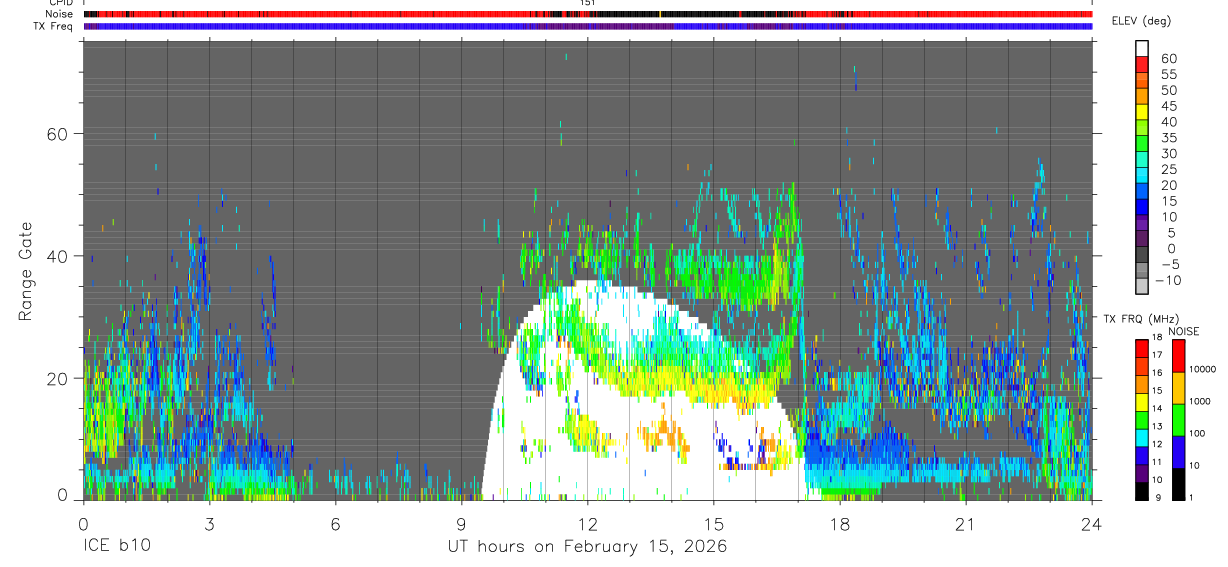The width and height of the screenshot is (1228, 567).
Task: Click the 'TX Freq' row label
Action: pos(53,26)
